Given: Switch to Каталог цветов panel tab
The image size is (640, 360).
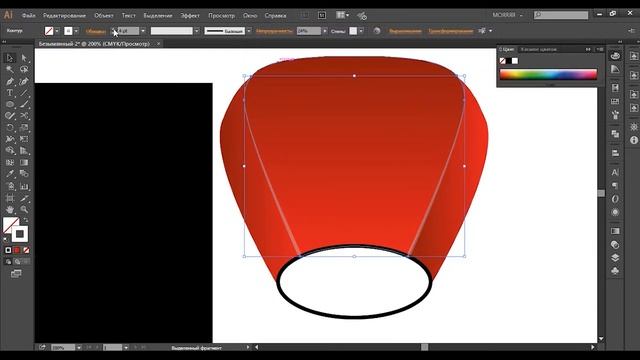Looking at the screenshot, I should point(539,49).
